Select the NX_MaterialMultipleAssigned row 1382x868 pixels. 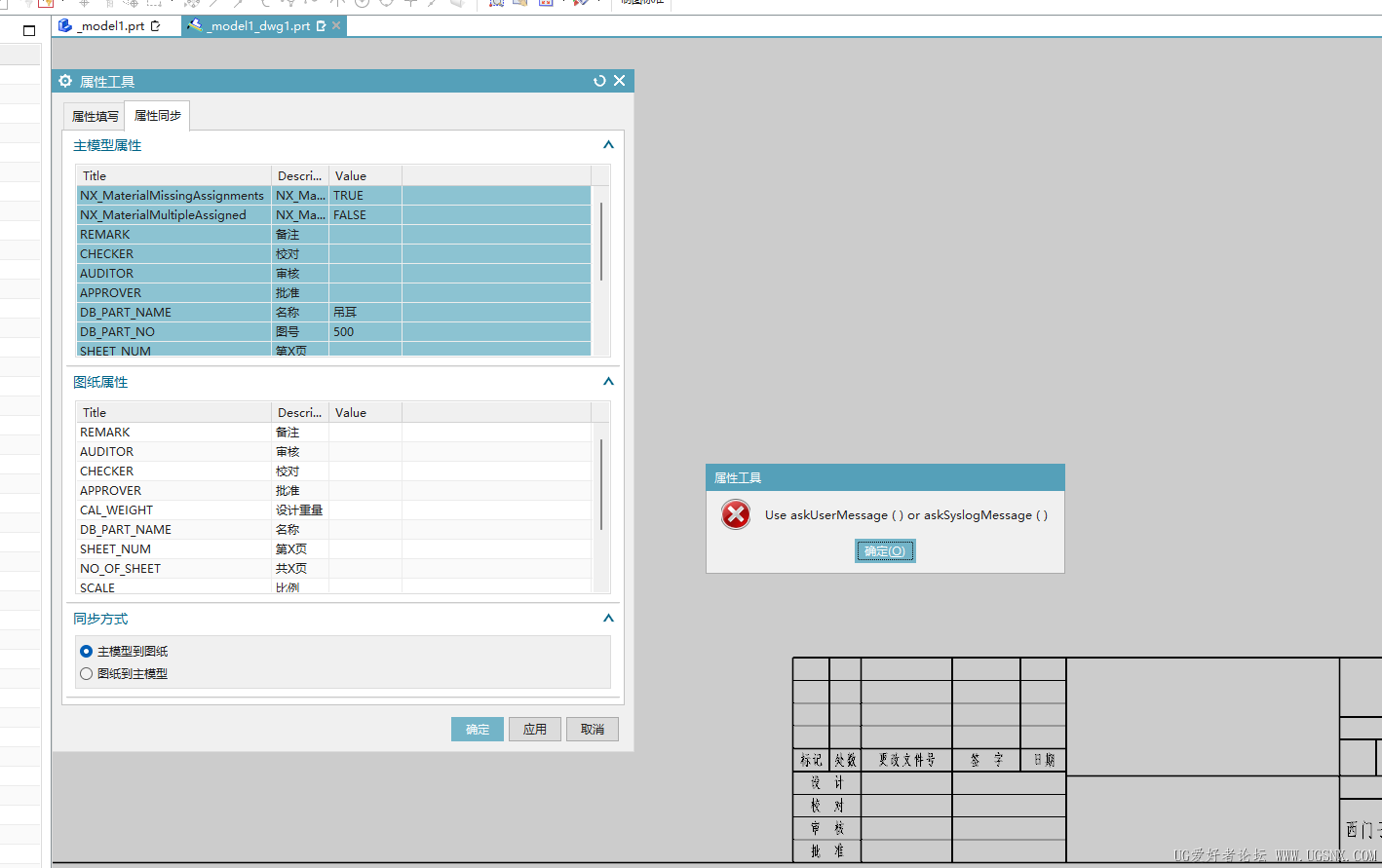(x=333, y=214)
